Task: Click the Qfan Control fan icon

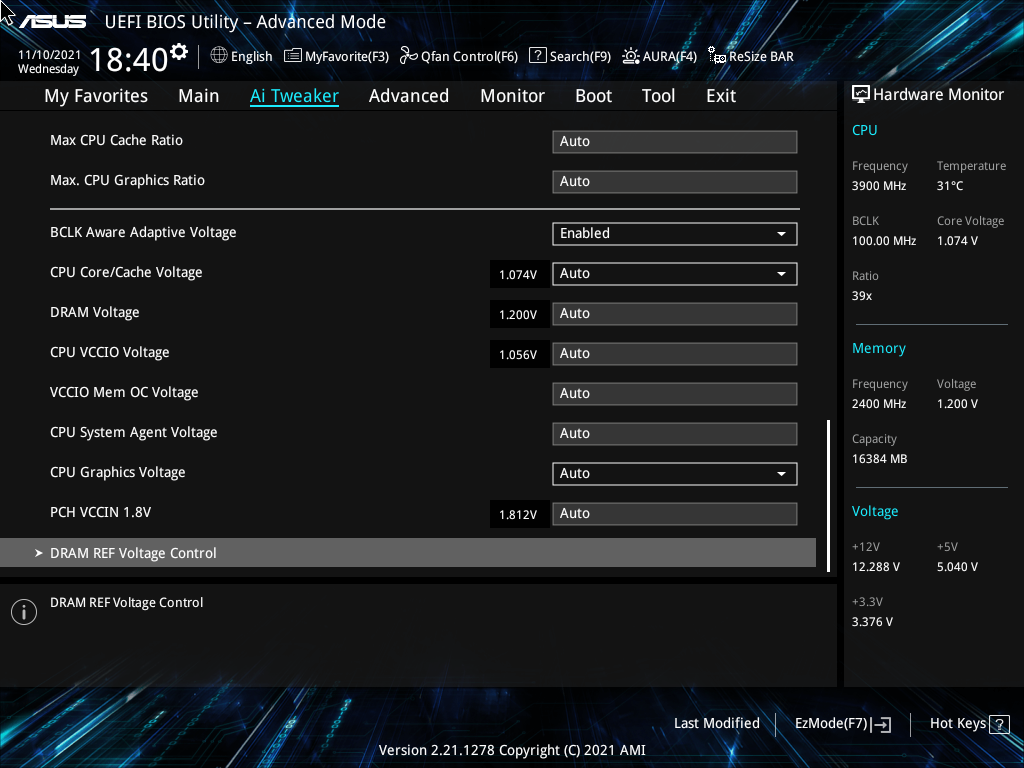Action: (x=409, y=56)
